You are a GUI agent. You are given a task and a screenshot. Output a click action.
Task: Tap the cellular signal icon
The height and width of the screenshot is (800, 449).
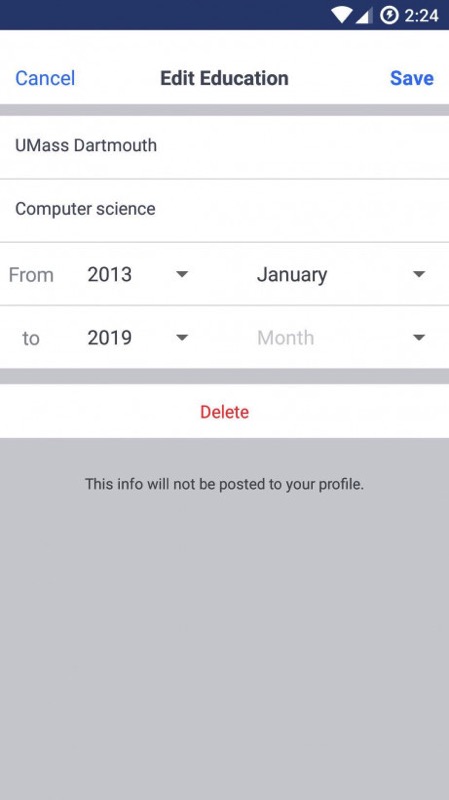(x=364, y=15)
